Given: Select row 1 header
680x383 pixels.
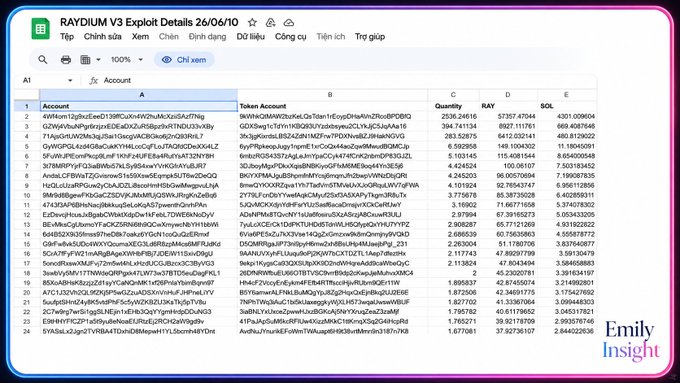Looking at the screenshot, I should click(x=27, y=106).
